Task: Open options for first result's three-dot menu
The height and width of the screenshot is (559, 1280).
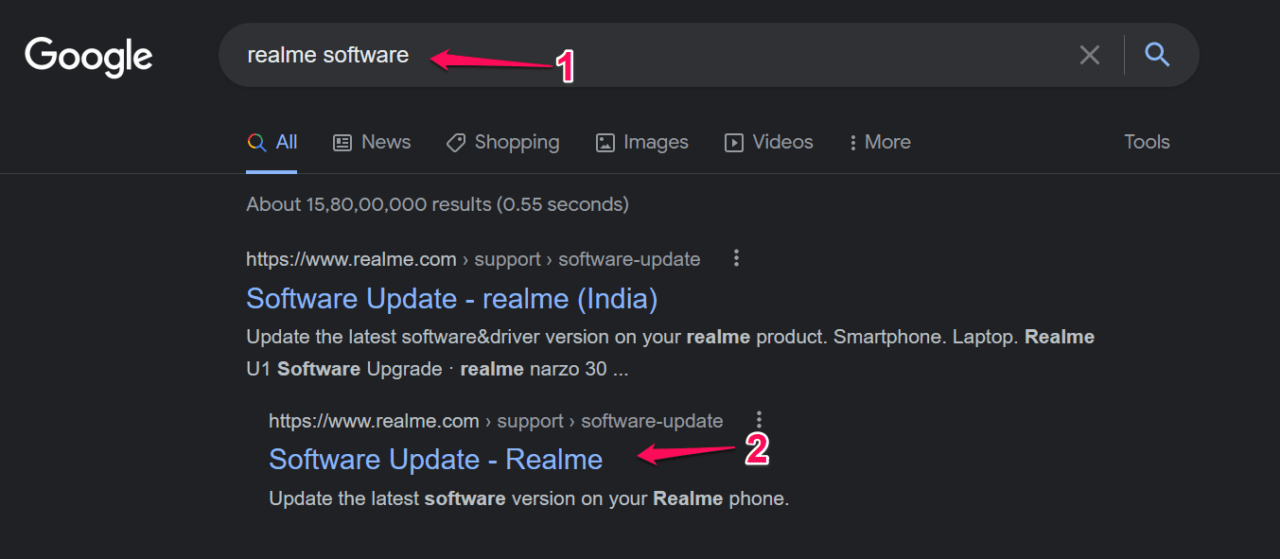Action: pyautogui.click(x=737, y=258)
